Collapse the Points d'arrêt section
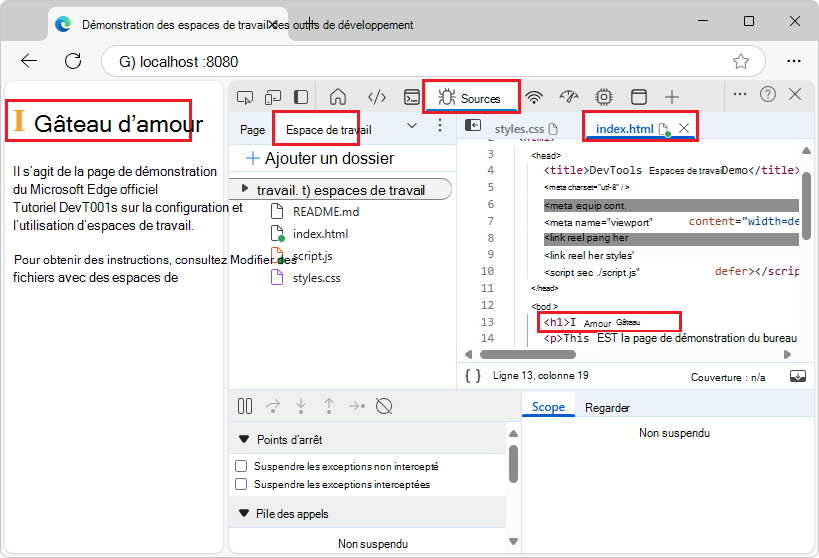Screen dimensions: 819x558 pos(244,439)
